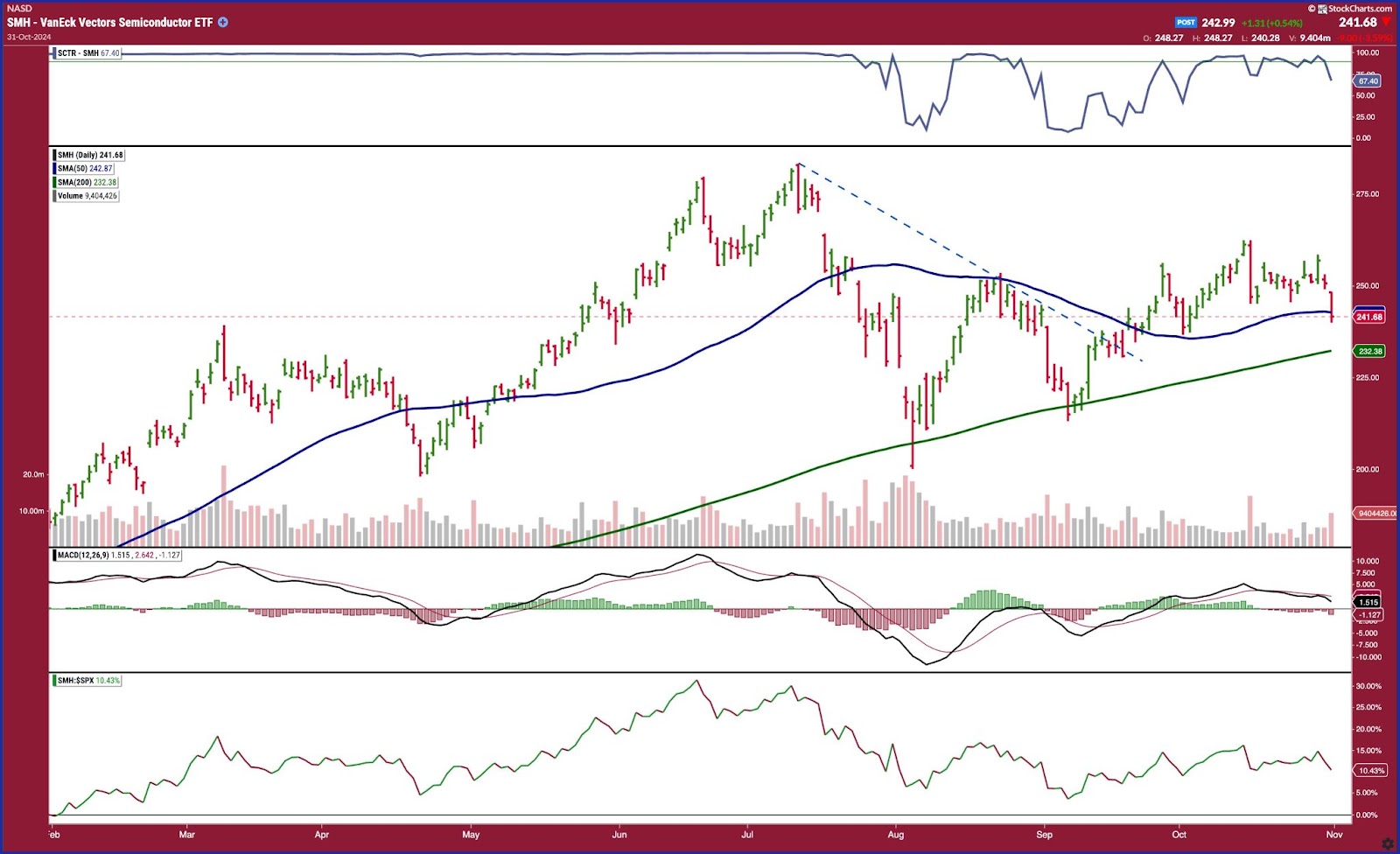Click the Jun label on the time axis
The height and width of the screenshot is (854, 1400).
point(619,834)
